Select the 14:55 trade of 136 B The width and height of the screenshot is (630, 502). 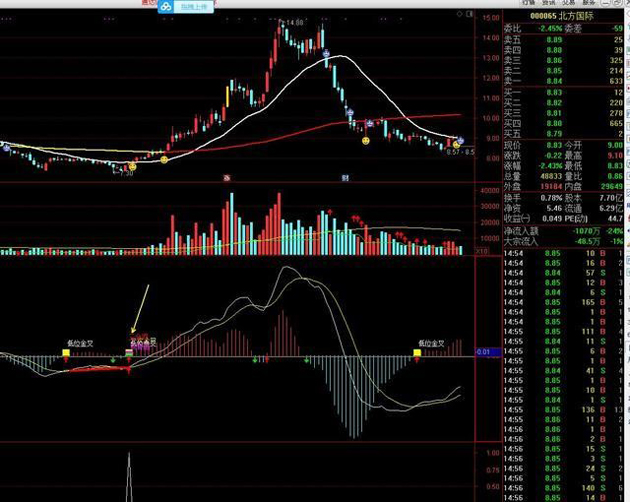click(563, 410)
